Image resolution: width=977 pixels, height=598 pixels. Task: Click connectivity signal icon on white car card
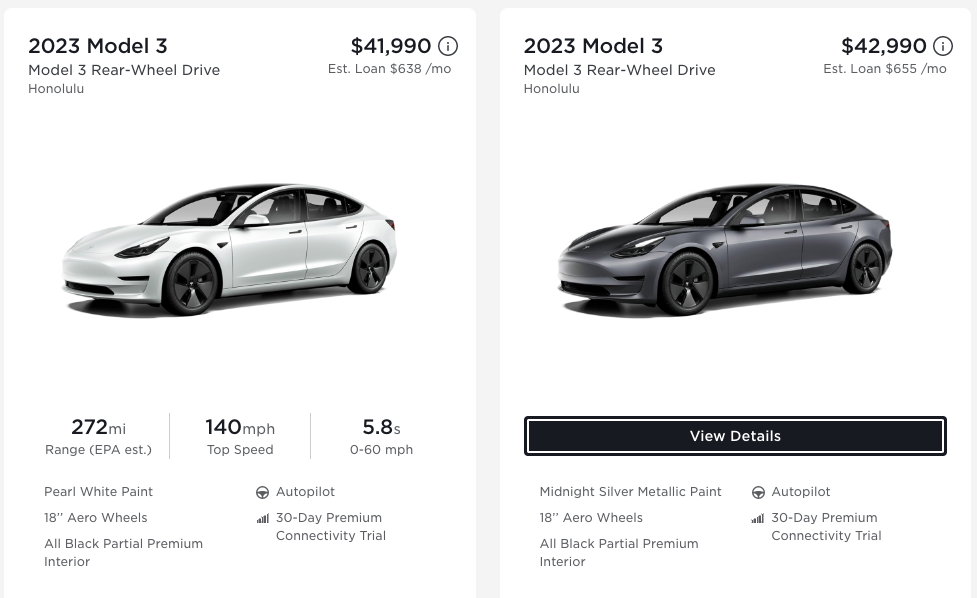(263, 518)
